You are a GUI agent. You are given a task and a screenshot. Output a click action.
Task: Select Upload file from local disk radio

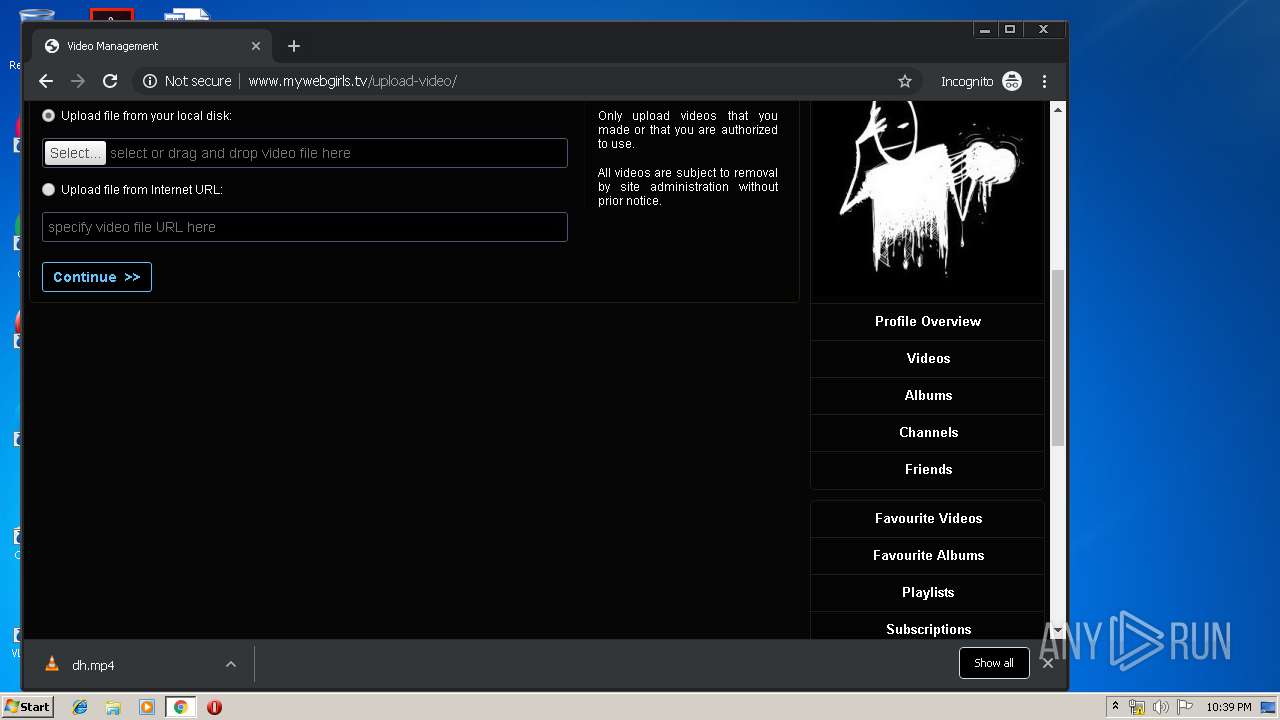(48, 116)
